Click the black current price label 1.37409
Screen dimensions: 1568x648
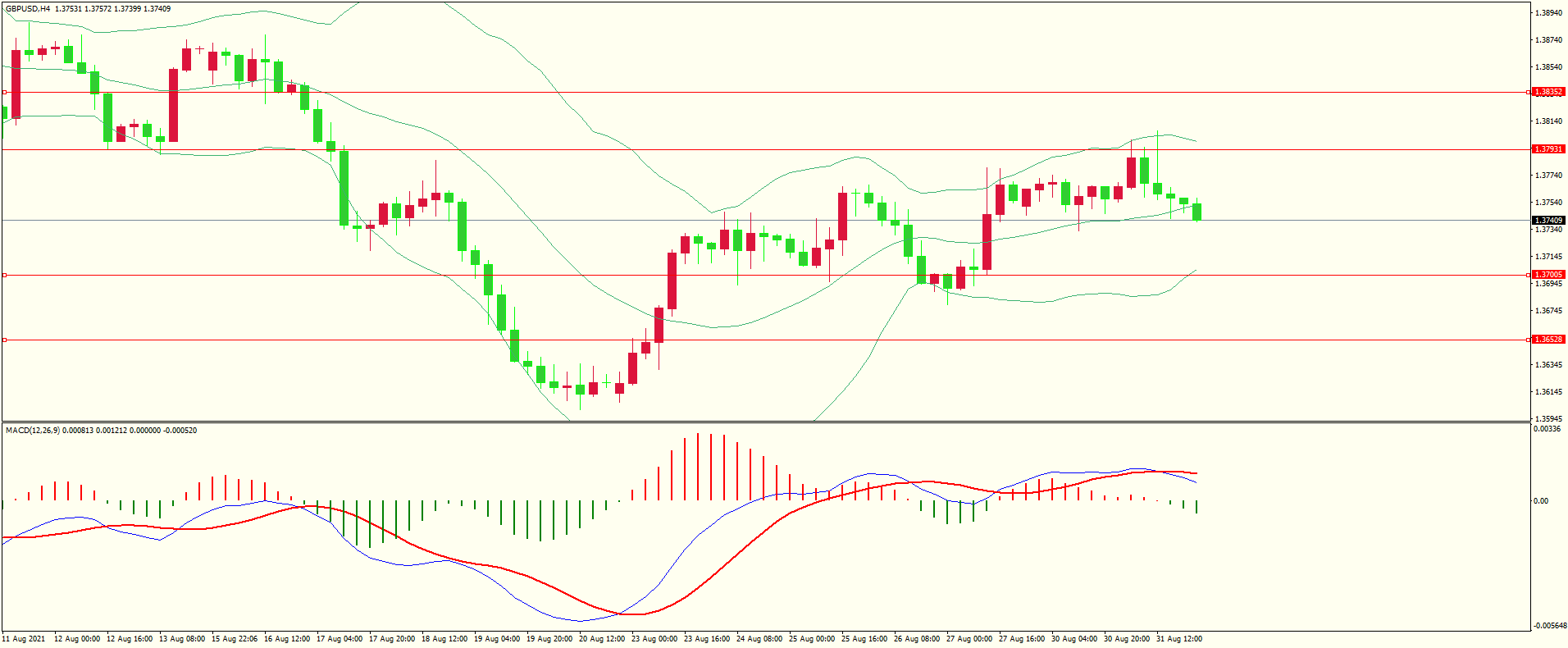1548,220
